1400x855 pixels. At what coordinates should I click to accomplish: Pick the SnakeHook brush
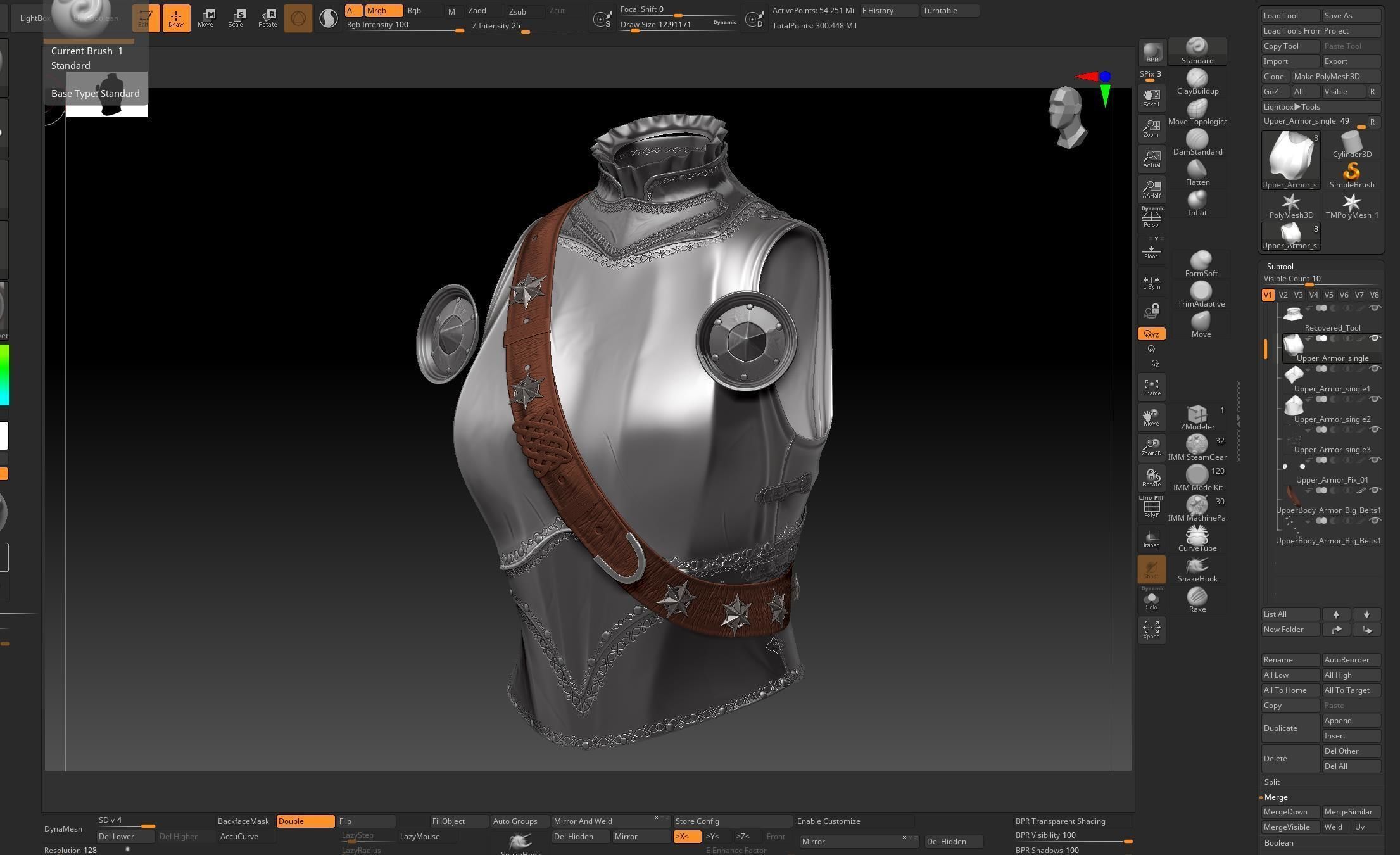(x=1197, y=570)
